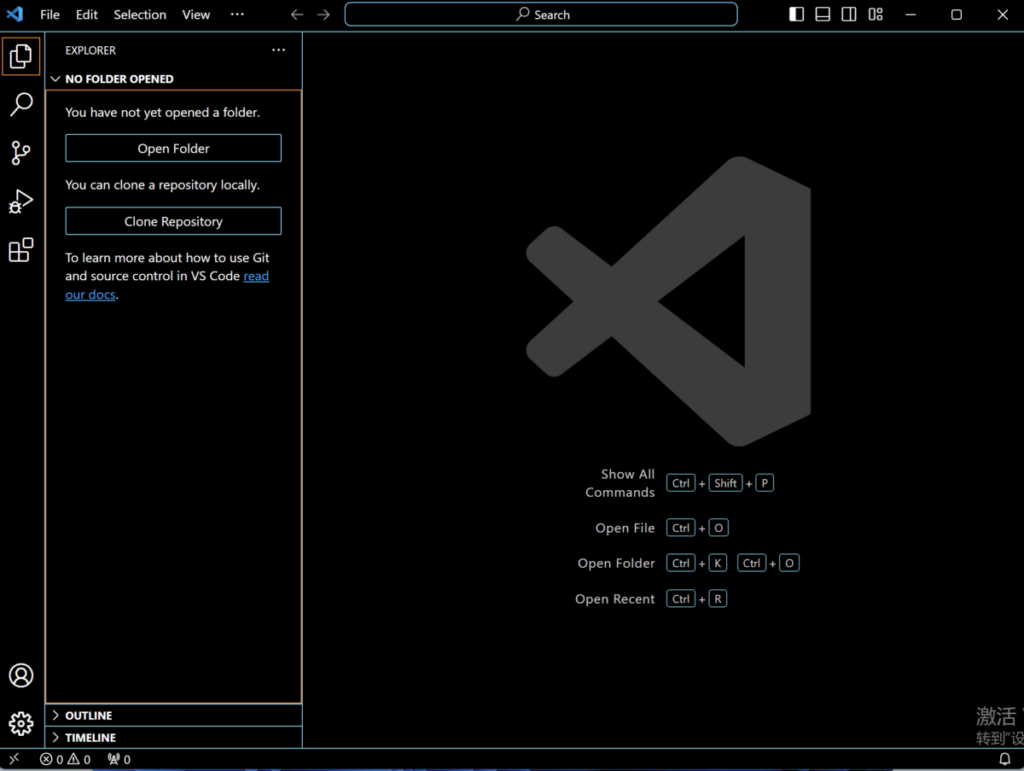The height and width of the screenshot is (771, 1024).
Task: Go forward with the right arrow
Action: click(323, 14)
